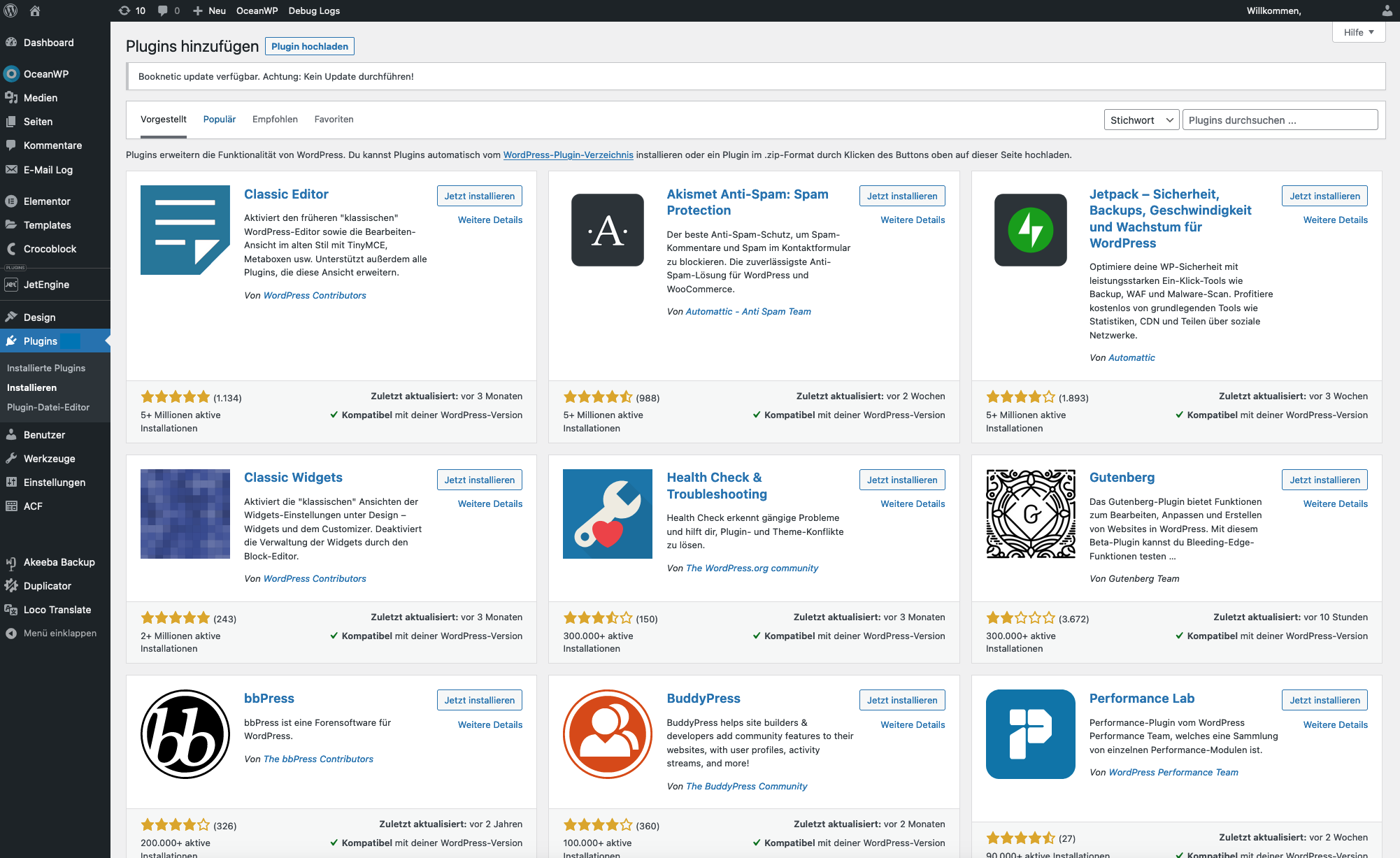Click Medien media icon in sidebar
This screenshot has height=858, width=1400.
[11, 98]
